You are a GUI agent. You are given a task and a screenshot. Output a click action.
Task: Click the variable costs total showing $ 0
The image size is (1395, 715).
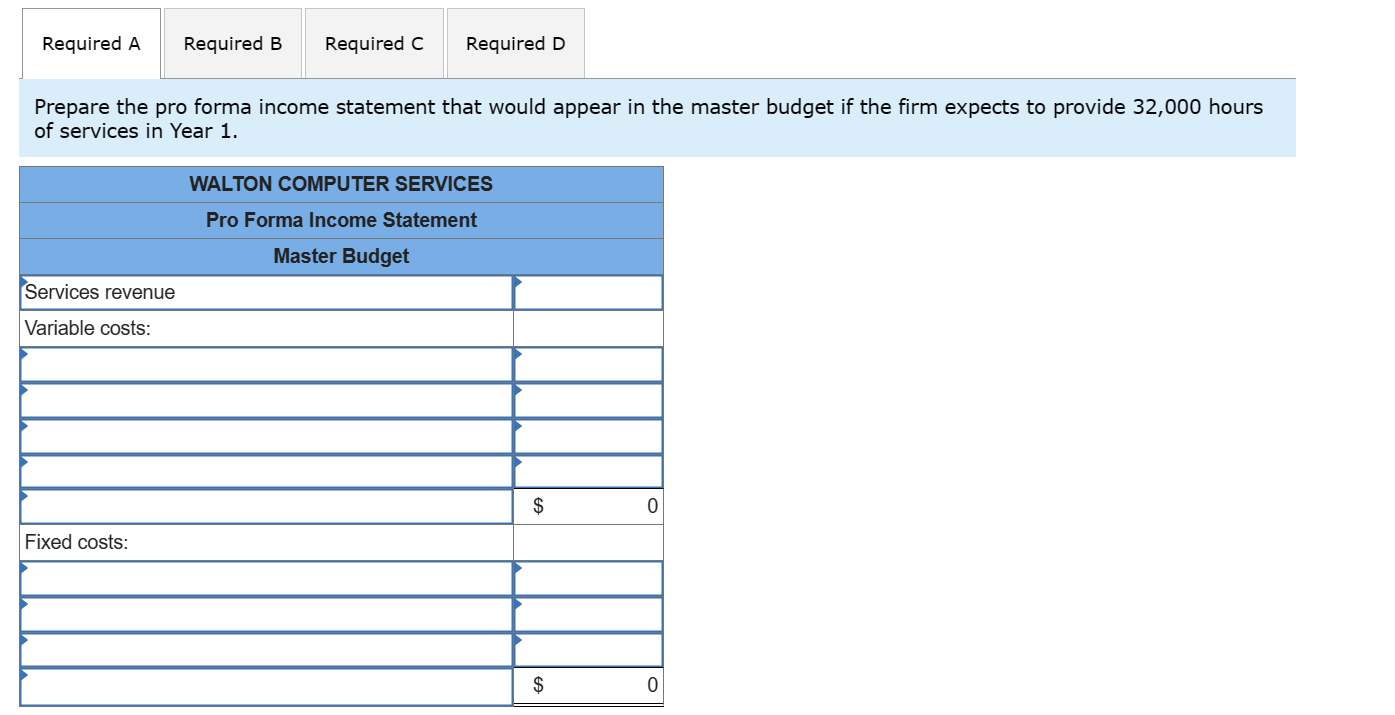tap(588, 507)
